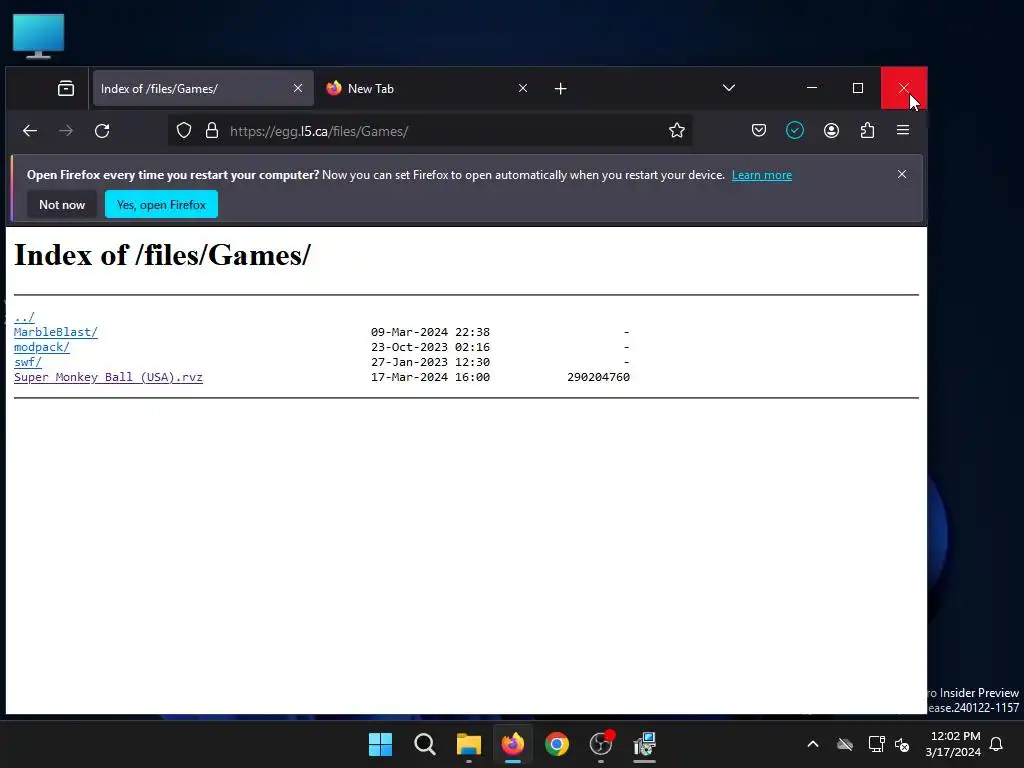This screenshot has height=768, width=1024.
Task: Dismiss the notification with Not now
Action: tap(62, 204)
